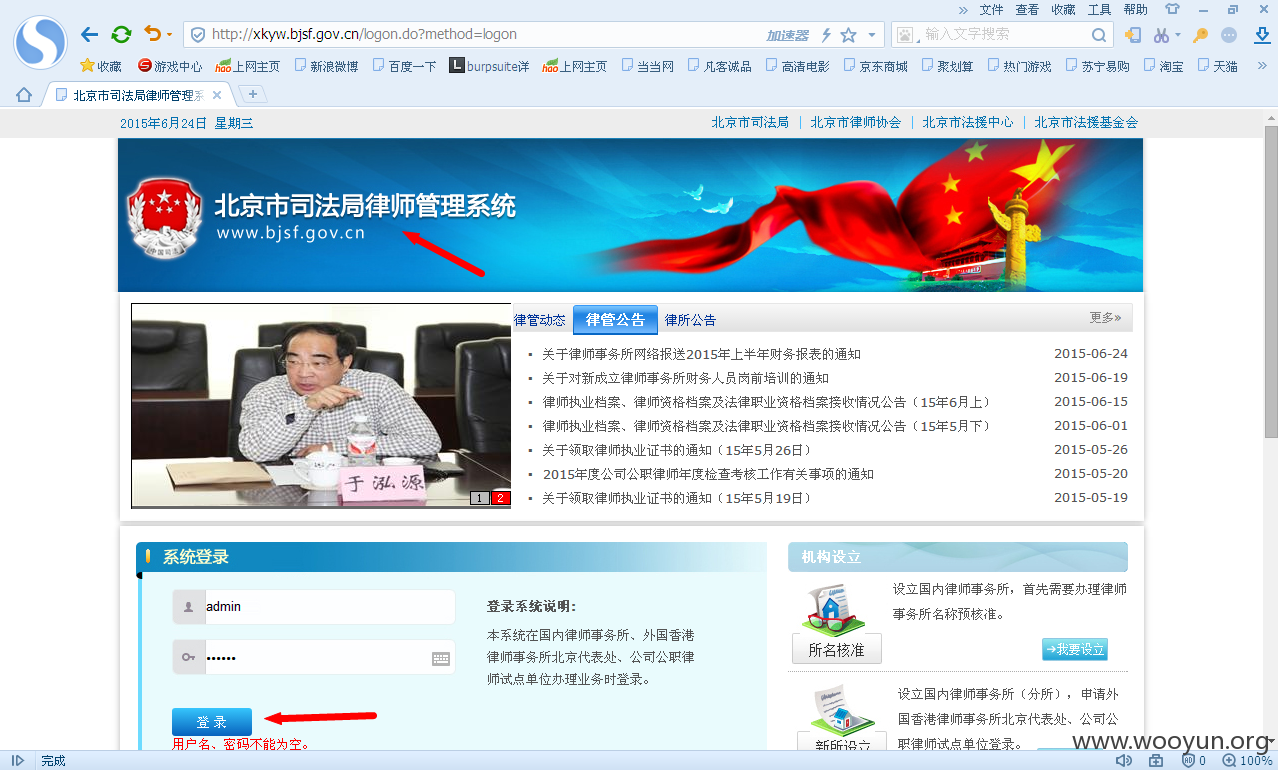The height and width of the screenshot is (770, 1278).
Task: Show slide 2 of the photo carousel
Action: [500, 498]
